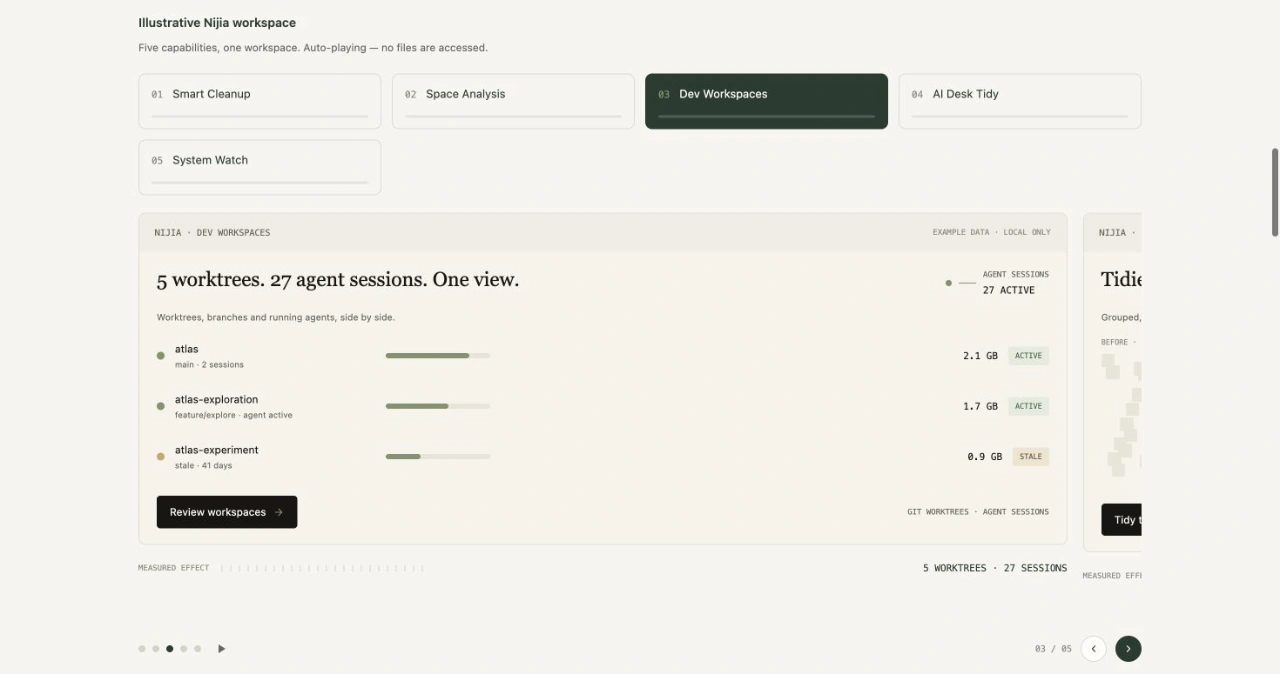The height and width of the screenshot is (674, 1280).
Task: Go to the next slide arrow
Action: [1128, 649]
